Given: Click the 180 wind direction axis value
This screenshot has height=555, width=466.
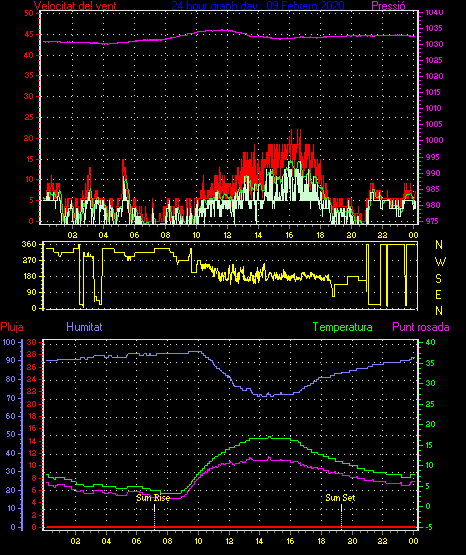Looking at the screenshot, I should 29,276.
